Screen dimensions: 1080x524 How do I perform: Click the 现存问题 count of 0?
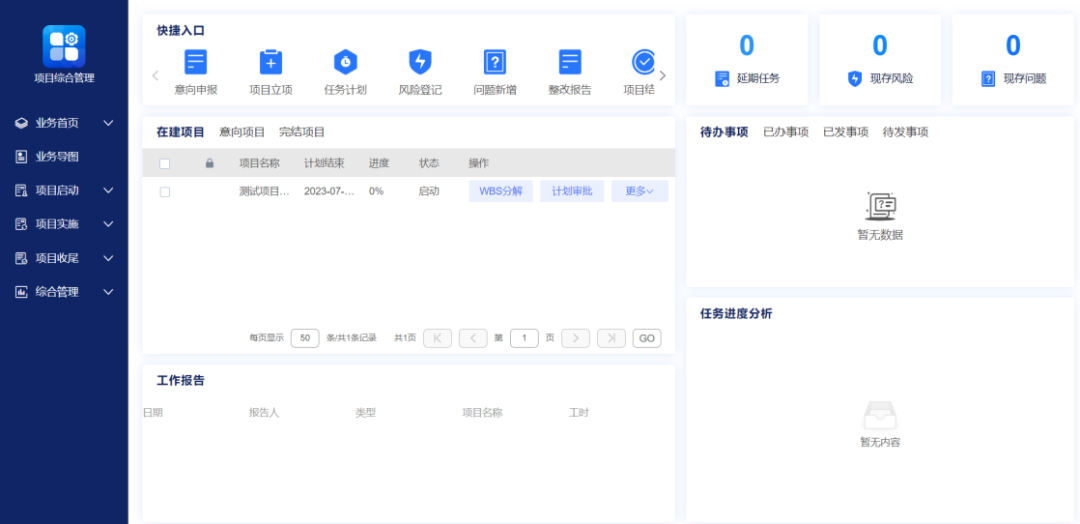1012,45
